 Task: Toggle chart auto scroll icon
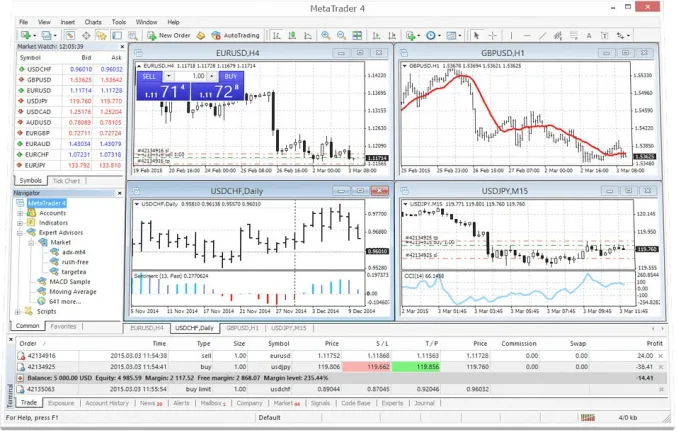click(376, 35)
